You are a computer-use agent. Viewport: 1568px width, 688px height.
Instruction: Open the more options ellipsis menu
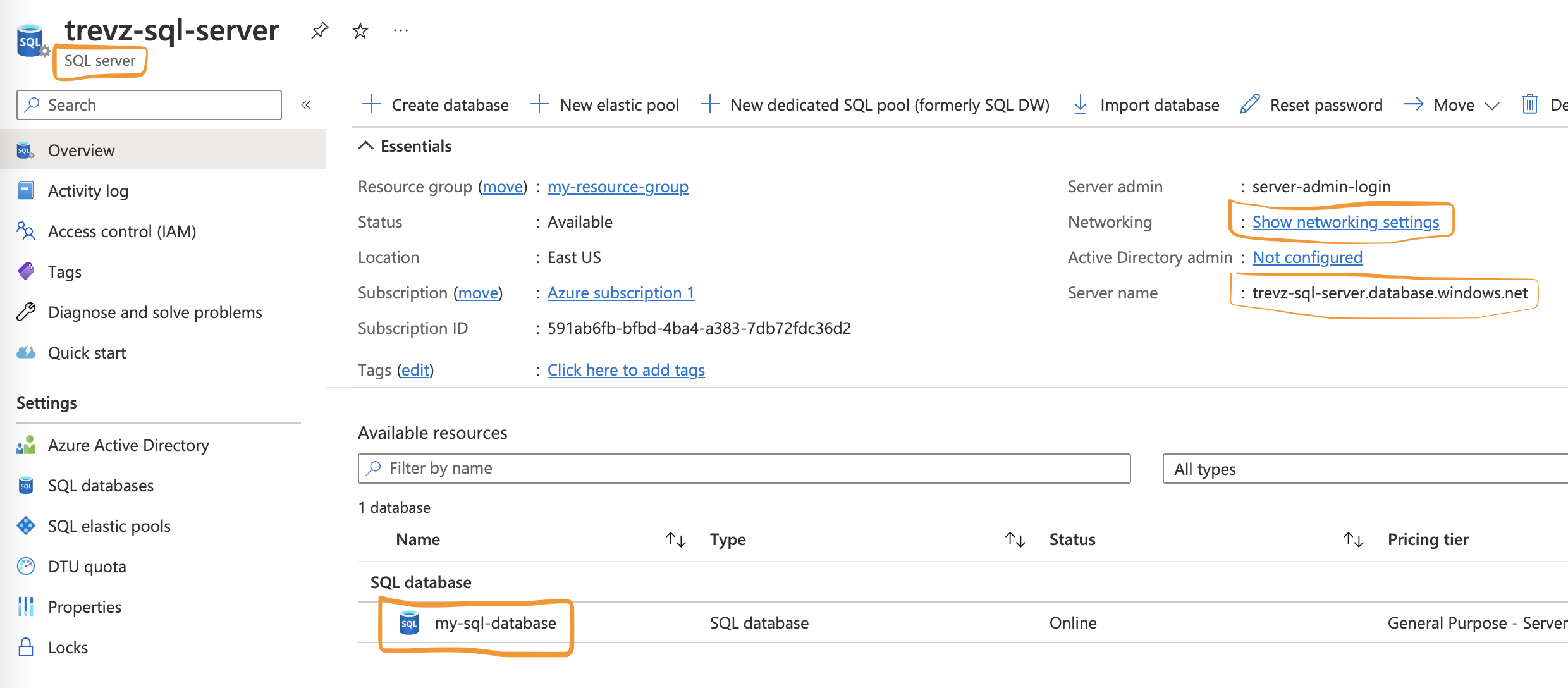401,30
